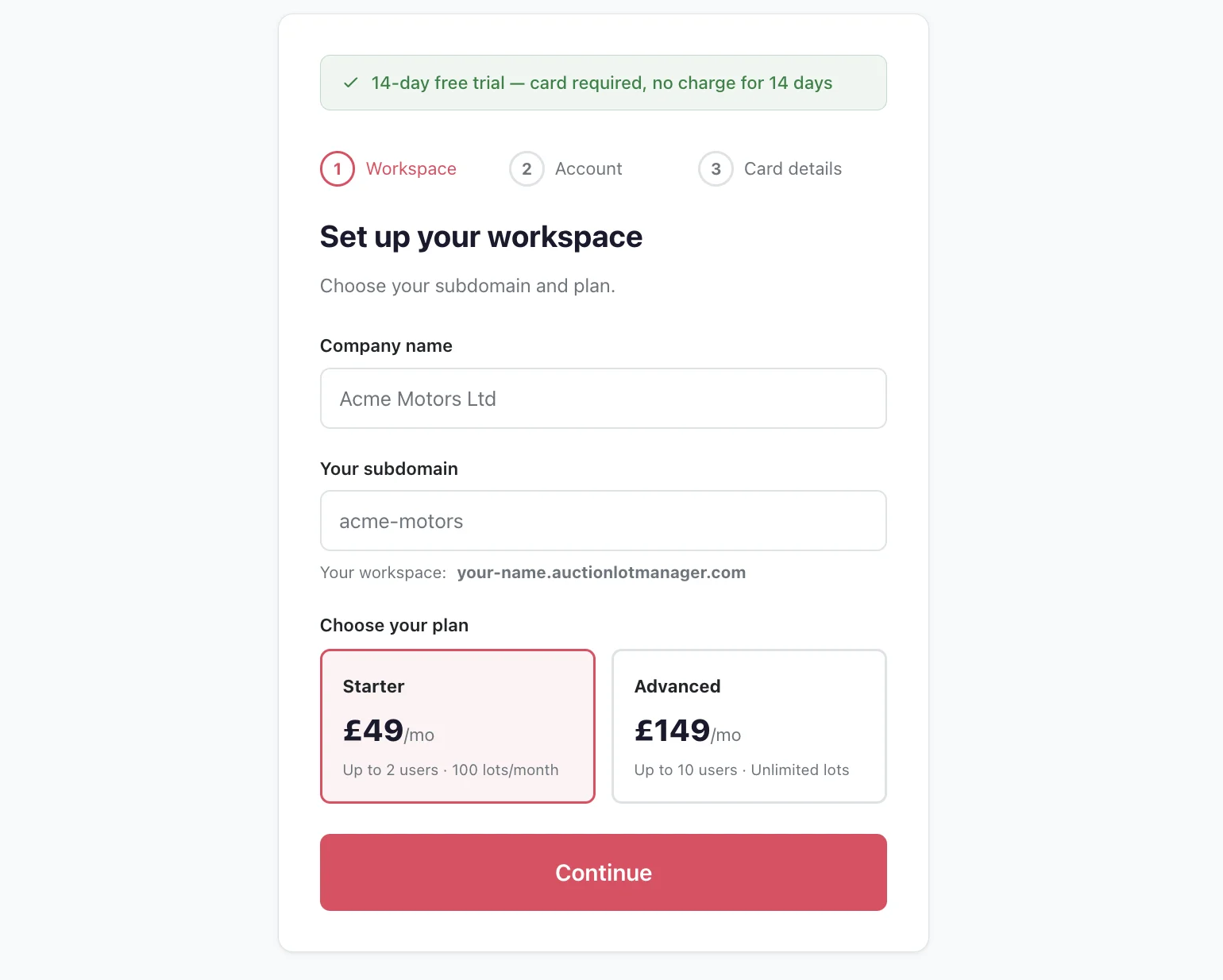Click the Your subdomain field label
This screenshot has height=980, width=1223.
(x=388, y=469)
